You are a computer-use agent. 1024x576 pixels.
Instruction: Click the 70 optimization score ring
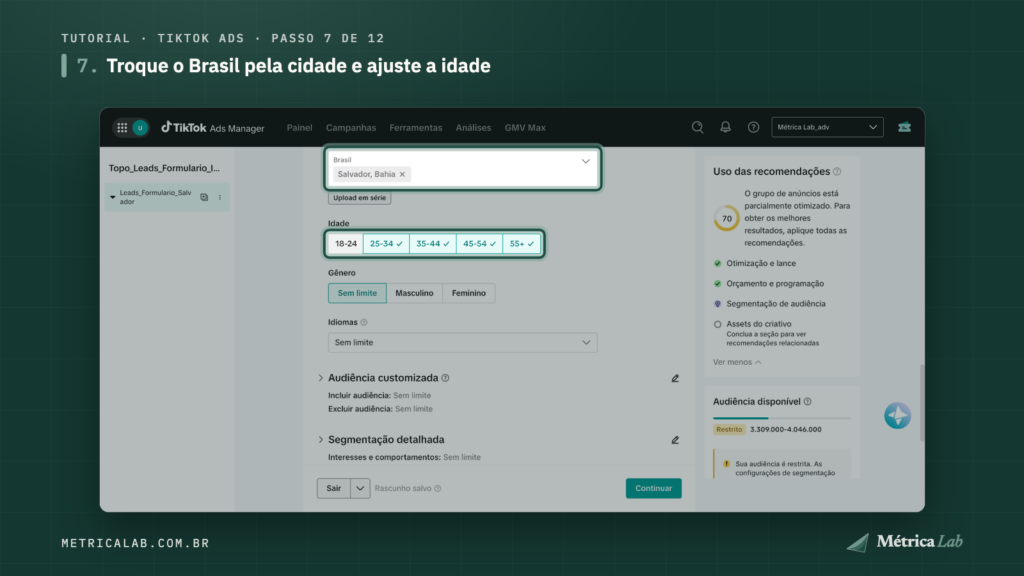(726, 219)
